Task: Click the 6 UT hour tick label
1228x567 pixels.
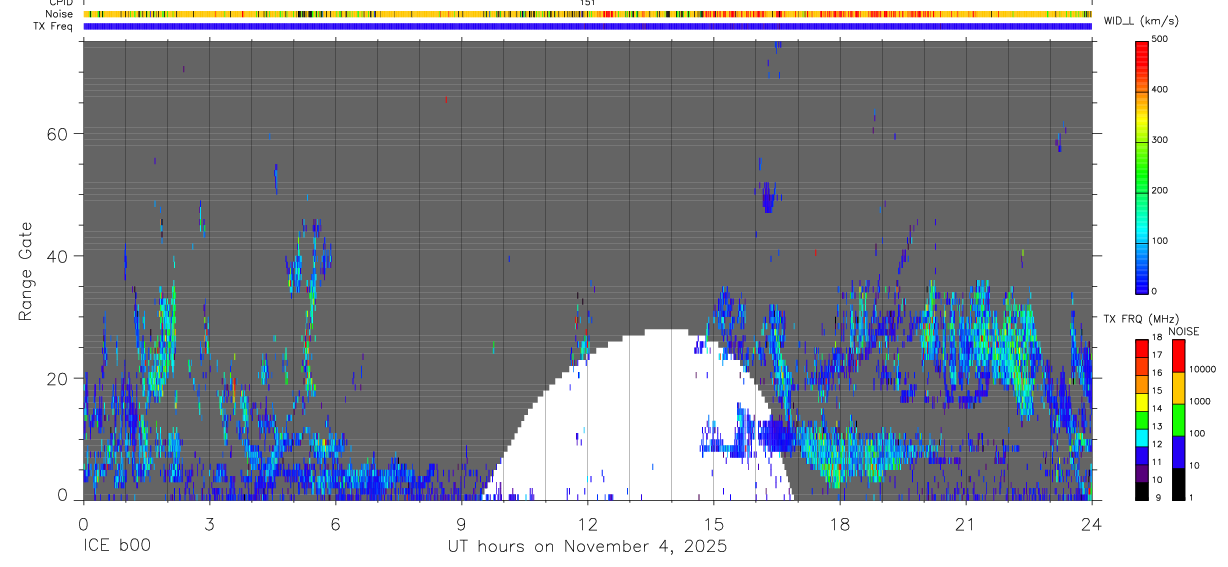Action: click(x=335, y=524)
